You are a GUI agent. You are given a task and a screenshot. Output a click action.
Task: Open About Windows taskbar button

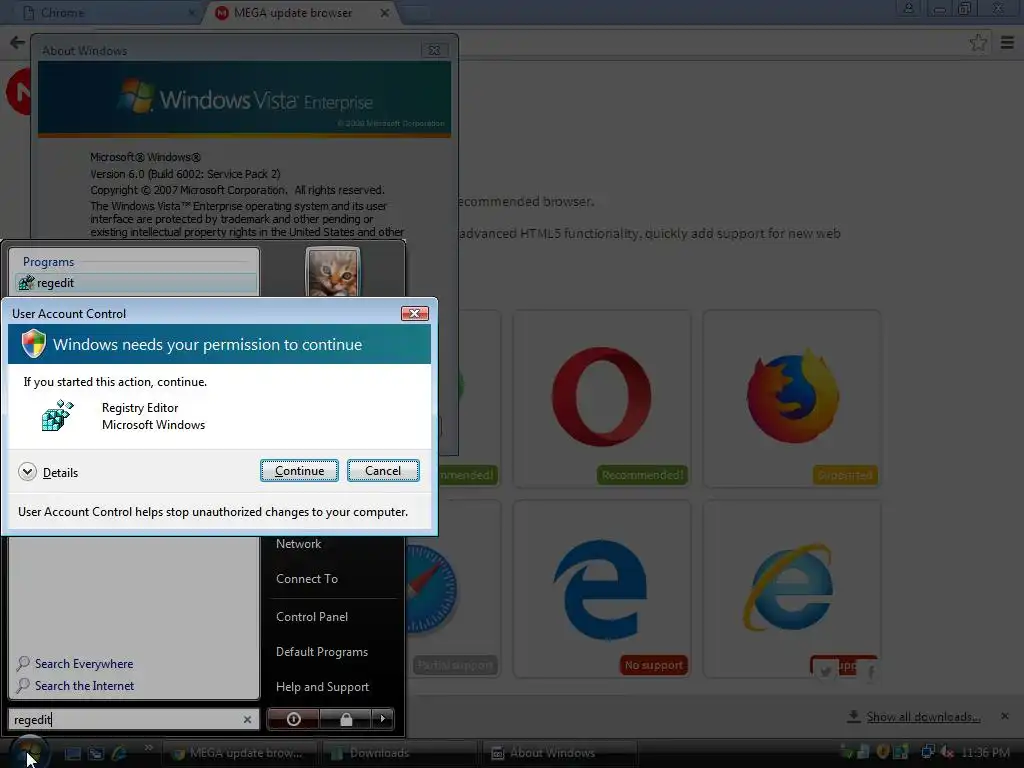pyautogui.click(x=560, y=753)
